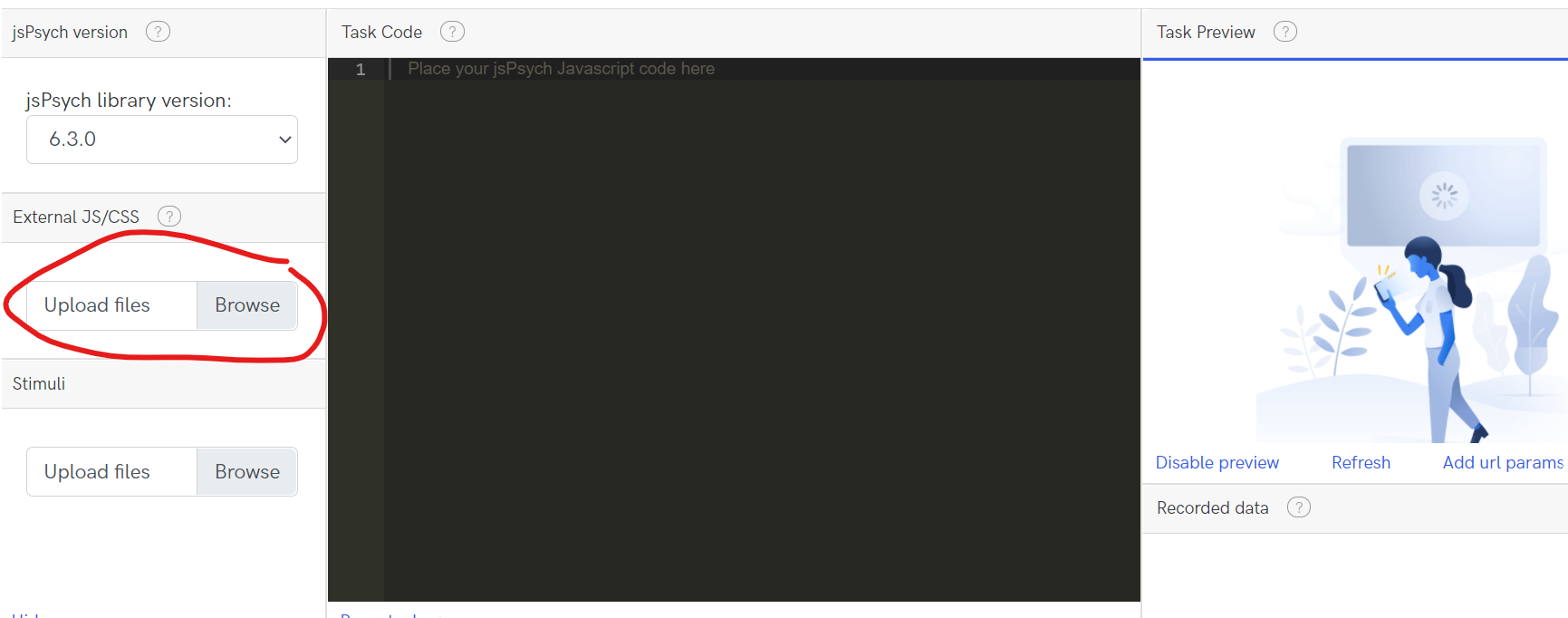Open Add url params link
Image resolution: width=1568 pixels, height=618 pixels.
click(x=1503, y=462)
